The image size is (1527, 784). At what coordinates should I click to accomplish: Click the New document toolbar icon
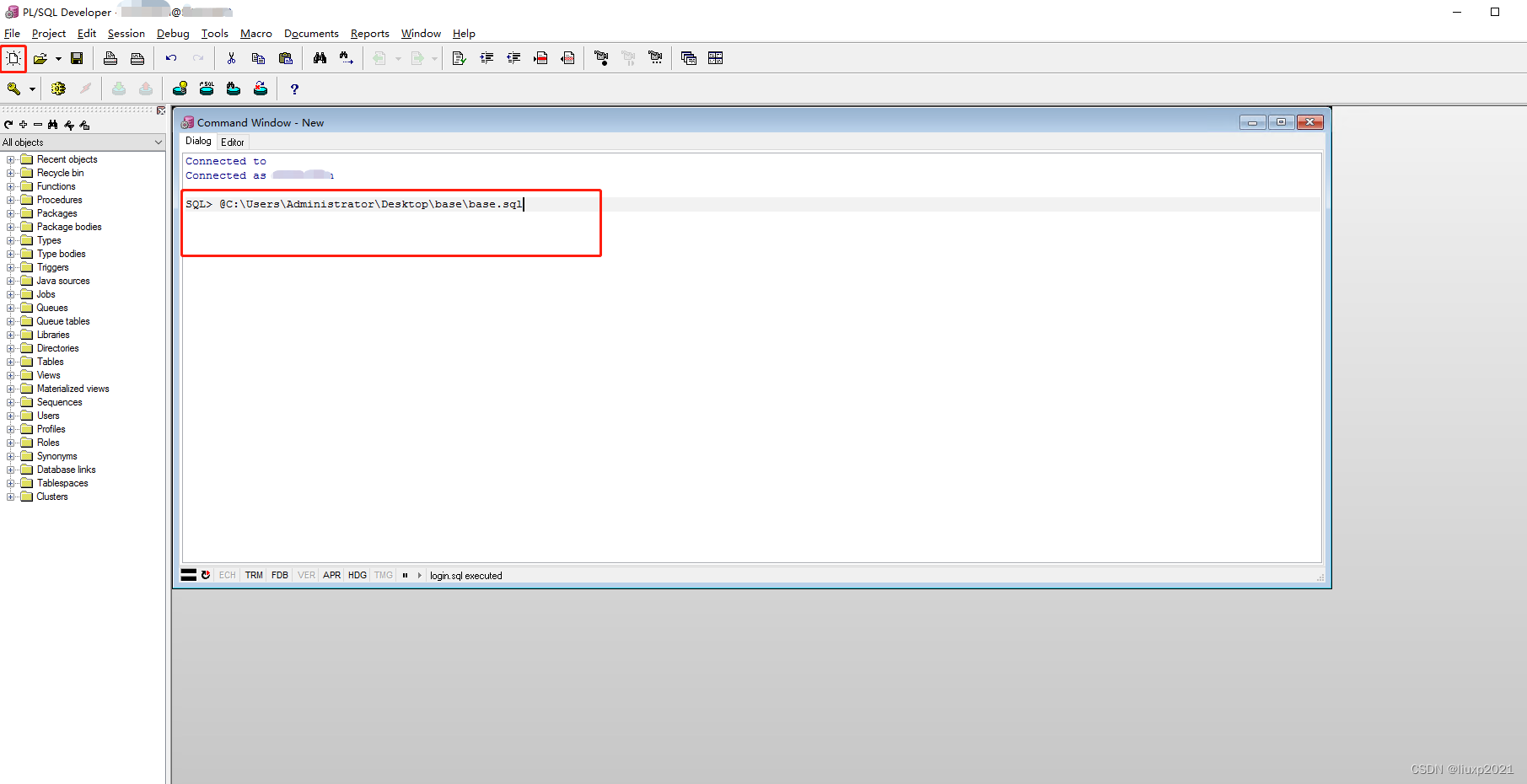(13, 58)
